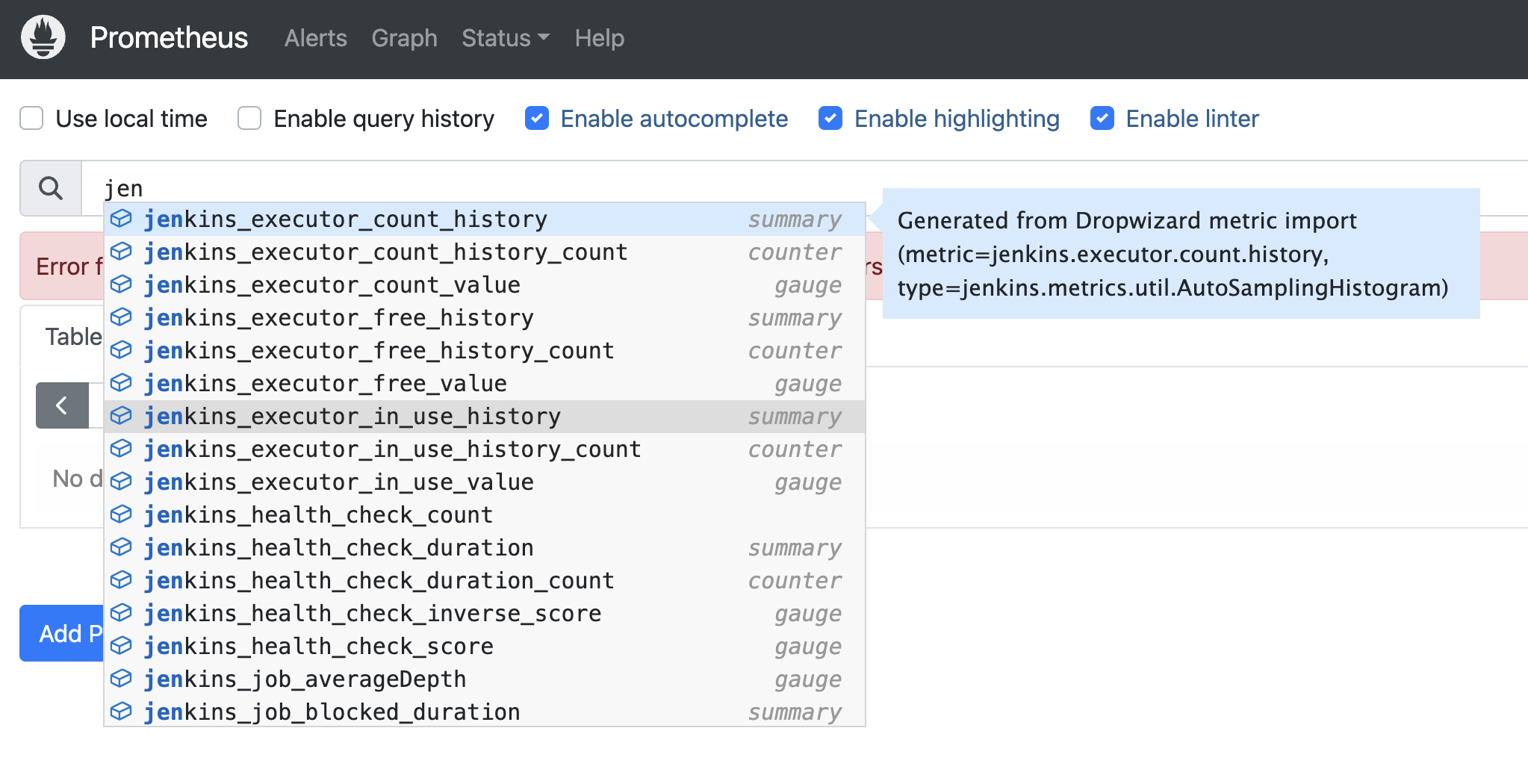1528x784 pixels.
Task: Select jenkins_health_check_count suggestion
Action: (484, 514)
